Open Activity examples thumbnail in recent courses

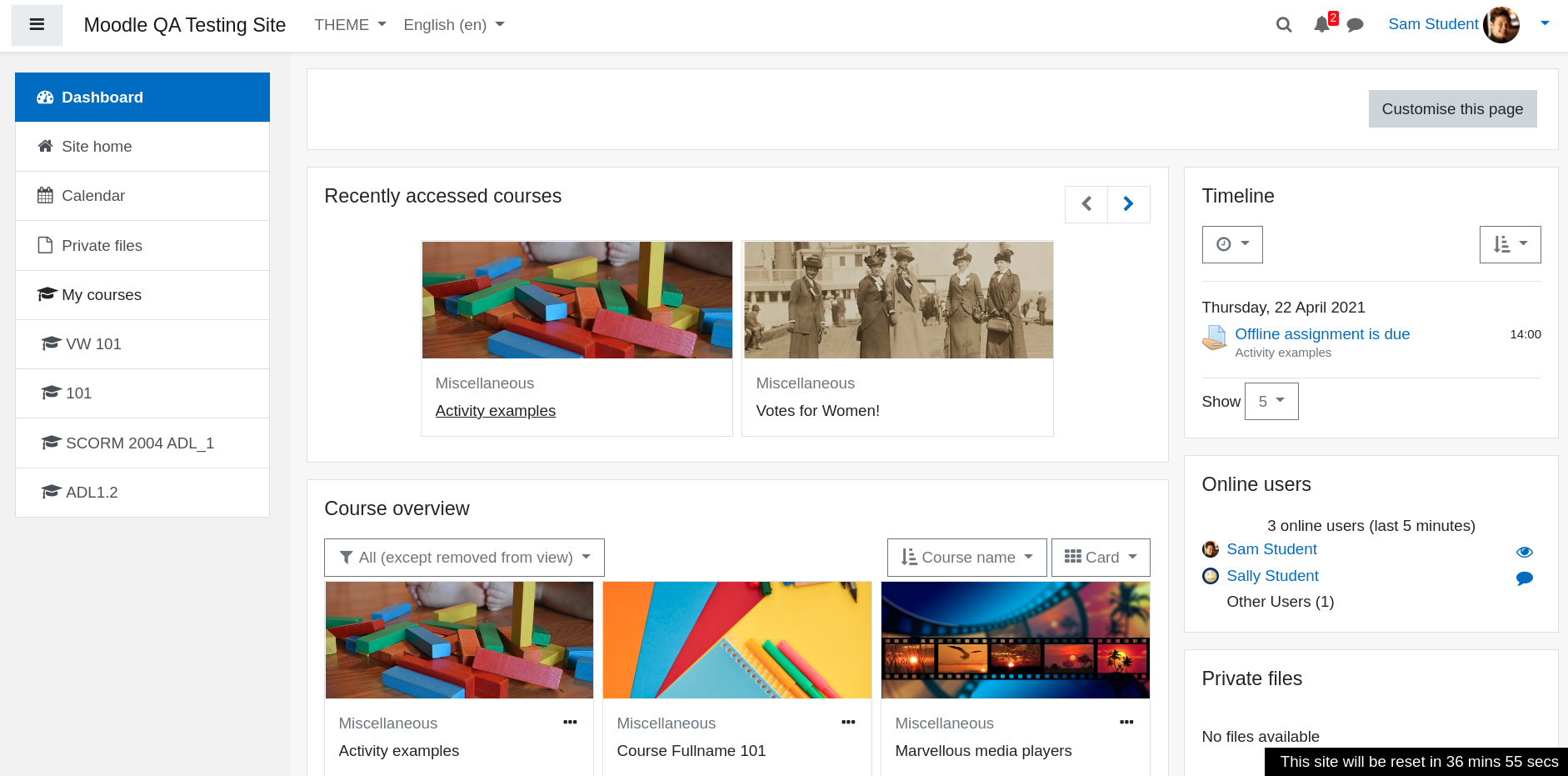577,300
